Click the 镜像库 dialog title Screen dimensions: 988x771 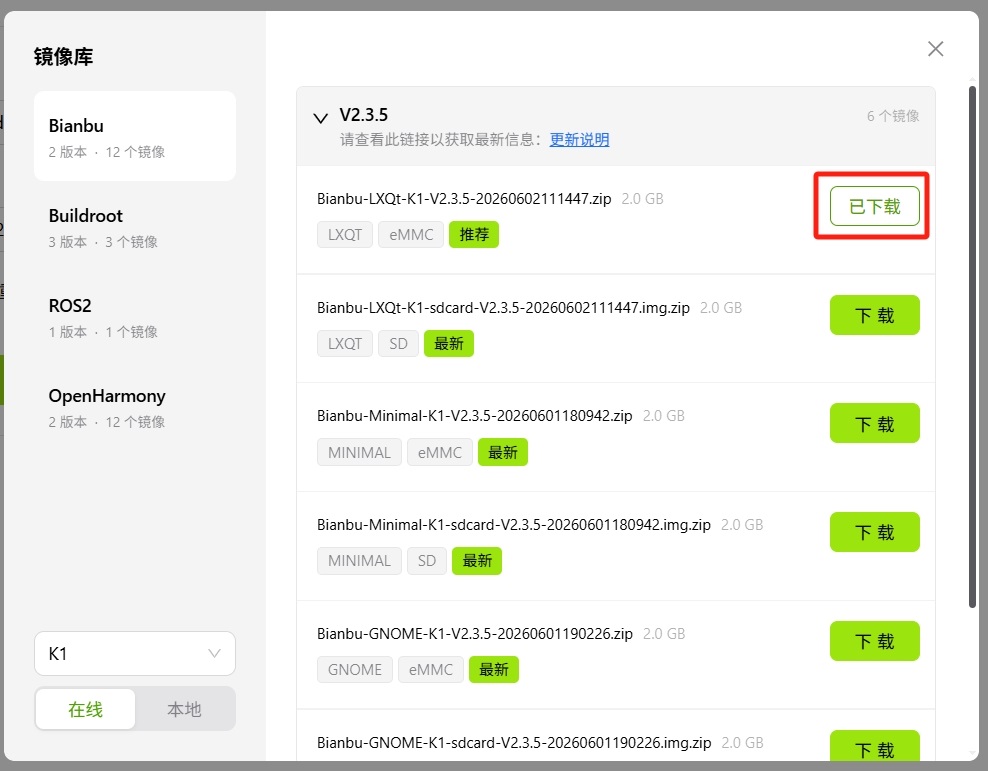63,57
